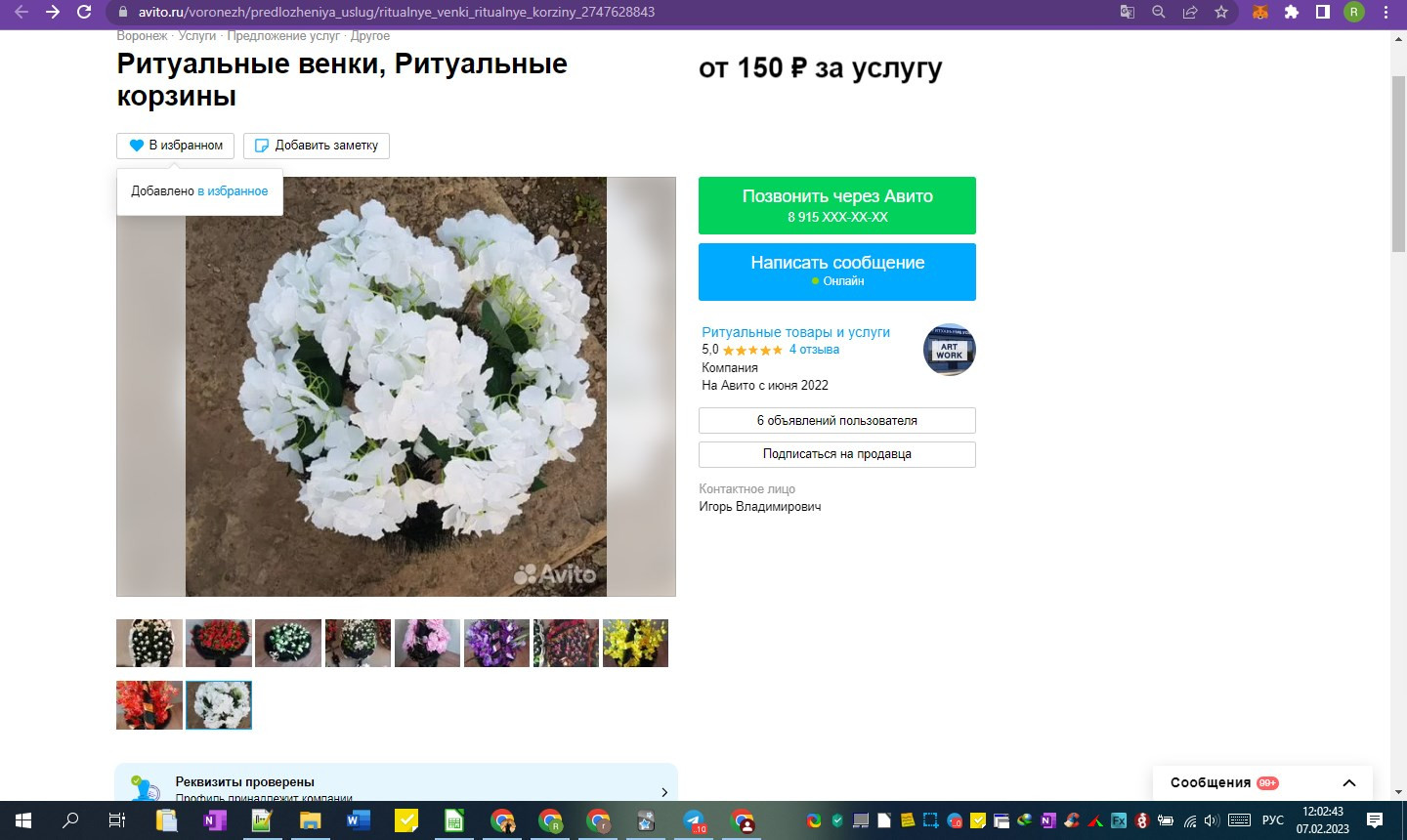Call seller via 'Позвонить через Авито'

pos(837,205)
